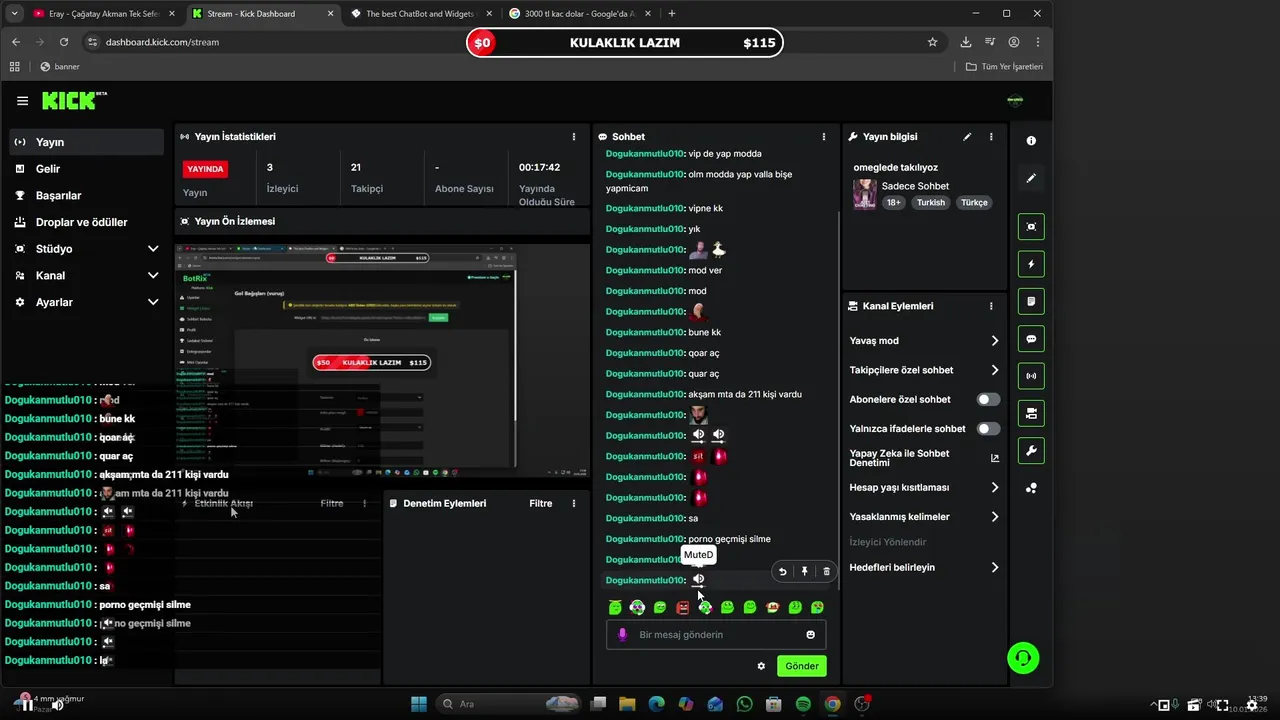Click the 18+ tag chip
The height and width of the screenshot is (720, 1280).
point(893,202)
